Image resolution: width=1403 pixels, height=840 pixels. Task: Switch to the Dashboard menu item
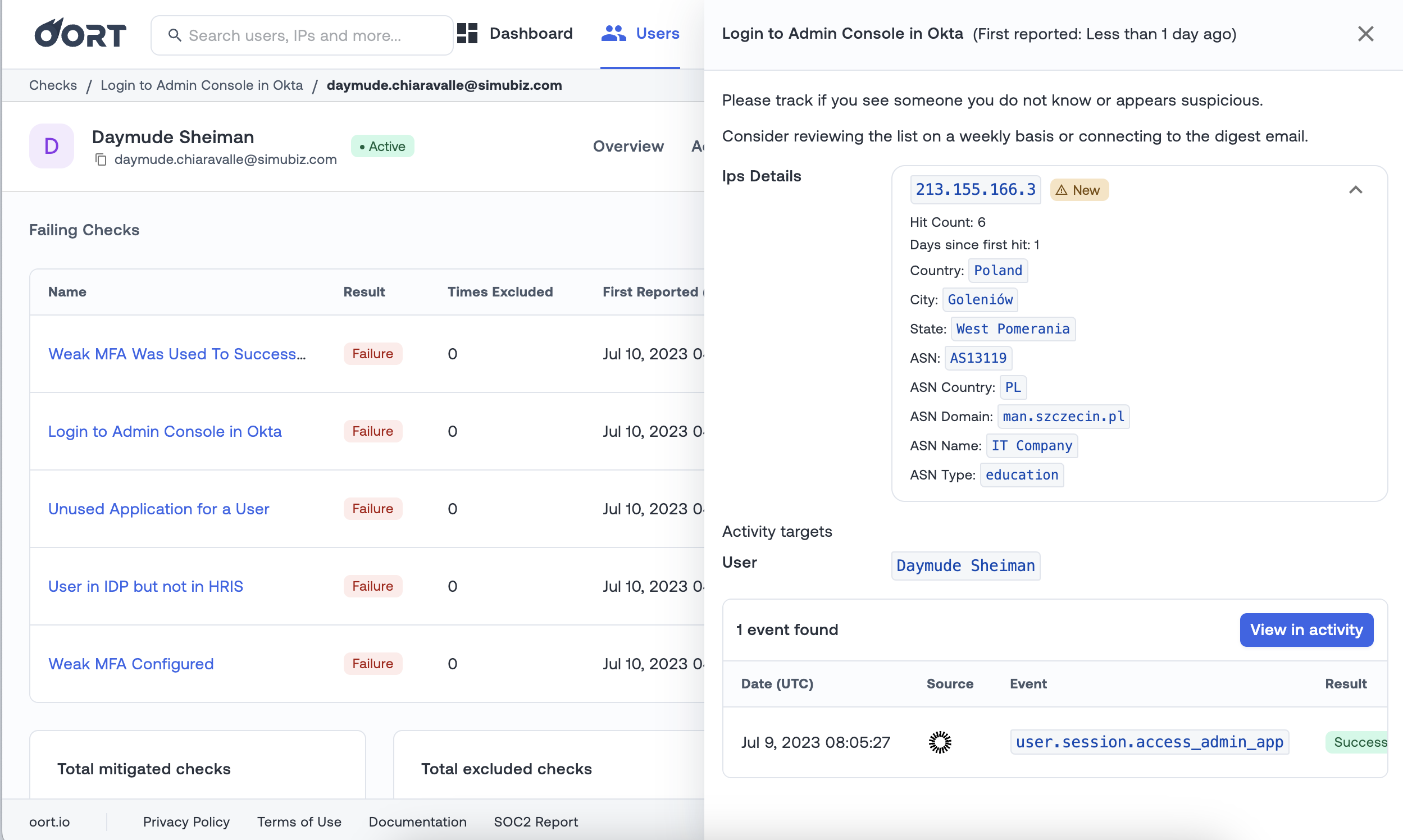[531, 33]
